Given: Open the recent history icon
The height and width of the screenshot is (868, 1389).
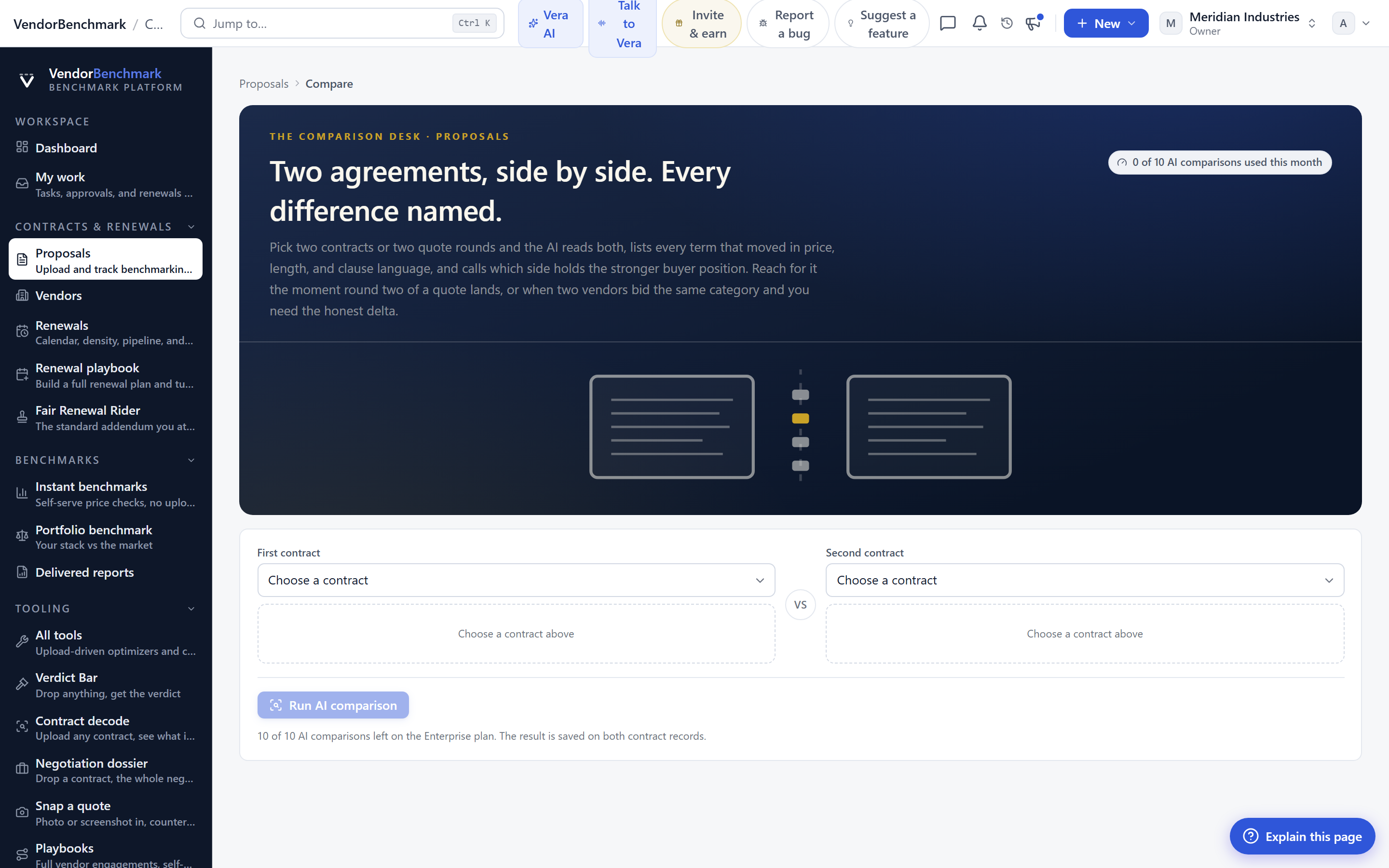Looking at the screenshot, I should pyautogui.click(x=1007, y=23).
